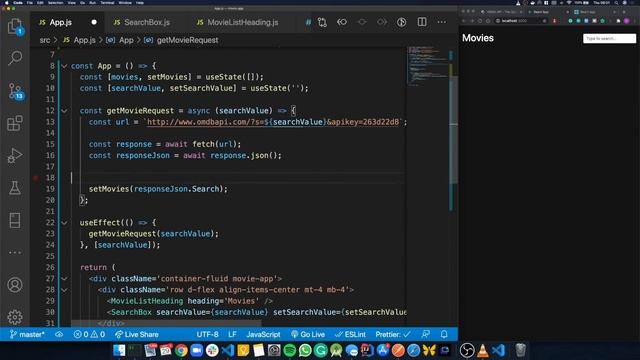Click the hash symbol icon in editor toolbar
640x360 pixels.
(x=308, y=22)
